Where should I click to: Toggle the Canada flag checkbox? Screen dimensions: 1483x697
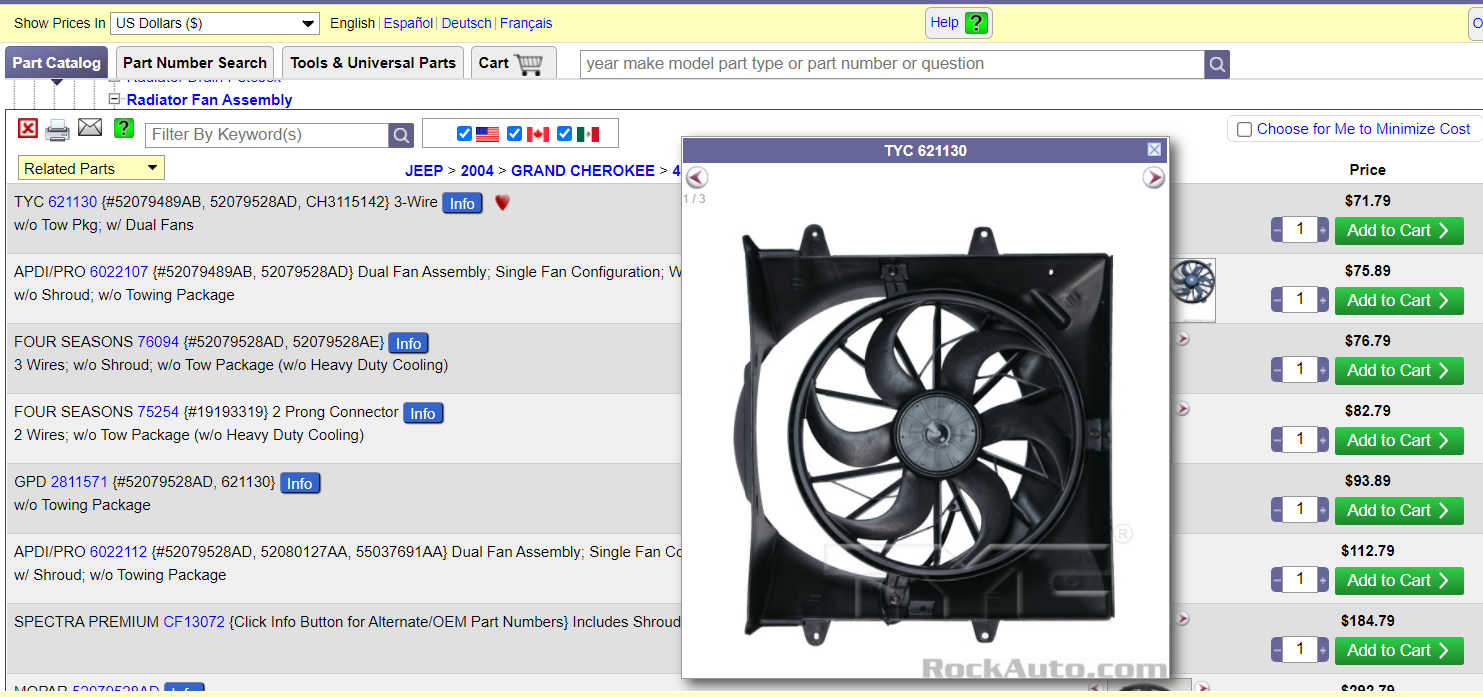(514, 134)
